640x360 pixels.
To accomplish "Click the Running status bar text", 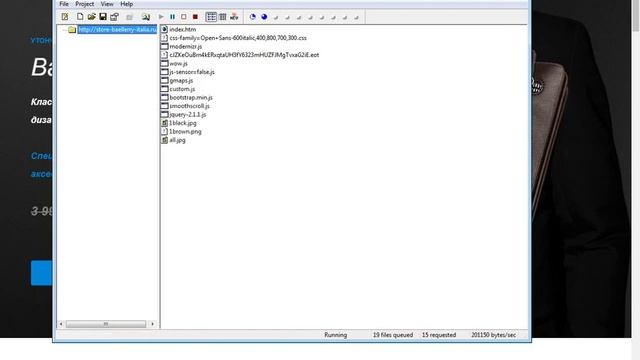I will (x=336, y=335).
